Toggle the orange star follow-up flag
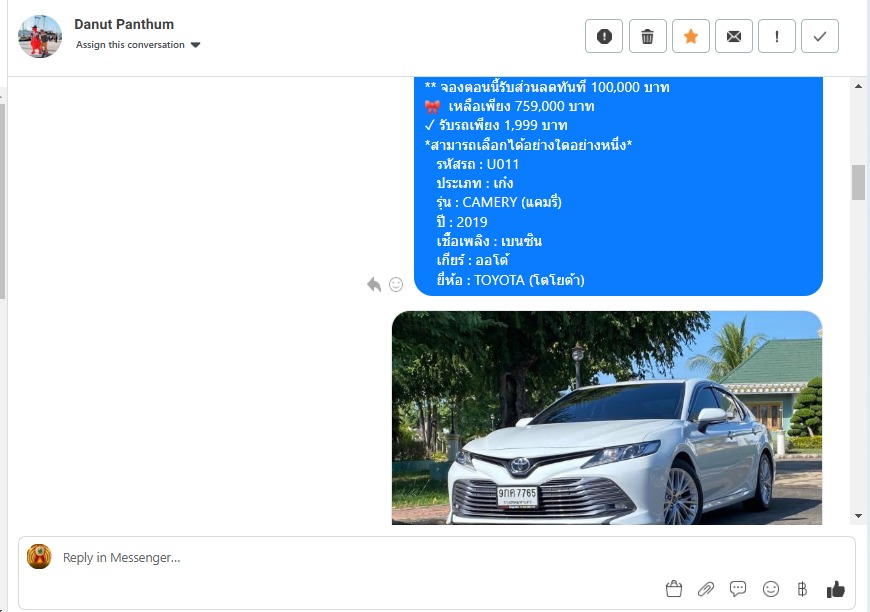Screen dimensions: 870x612 pyautogui.click(x=691, y=36)
